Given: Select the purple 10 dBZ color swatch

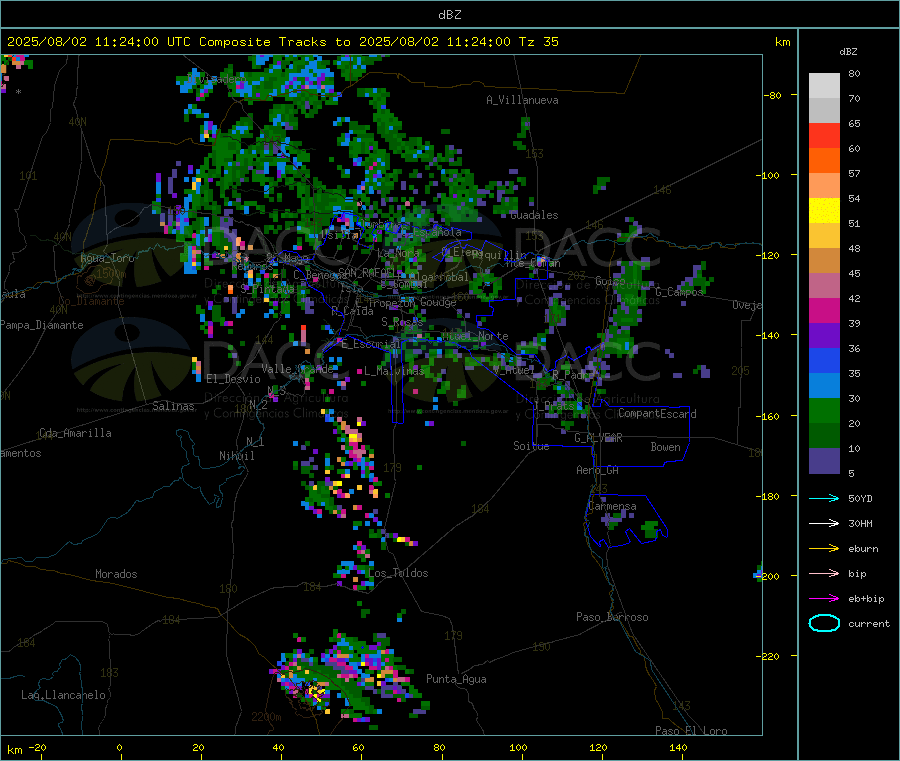Looking at the screenshot, I should click(x=824, y=461).
